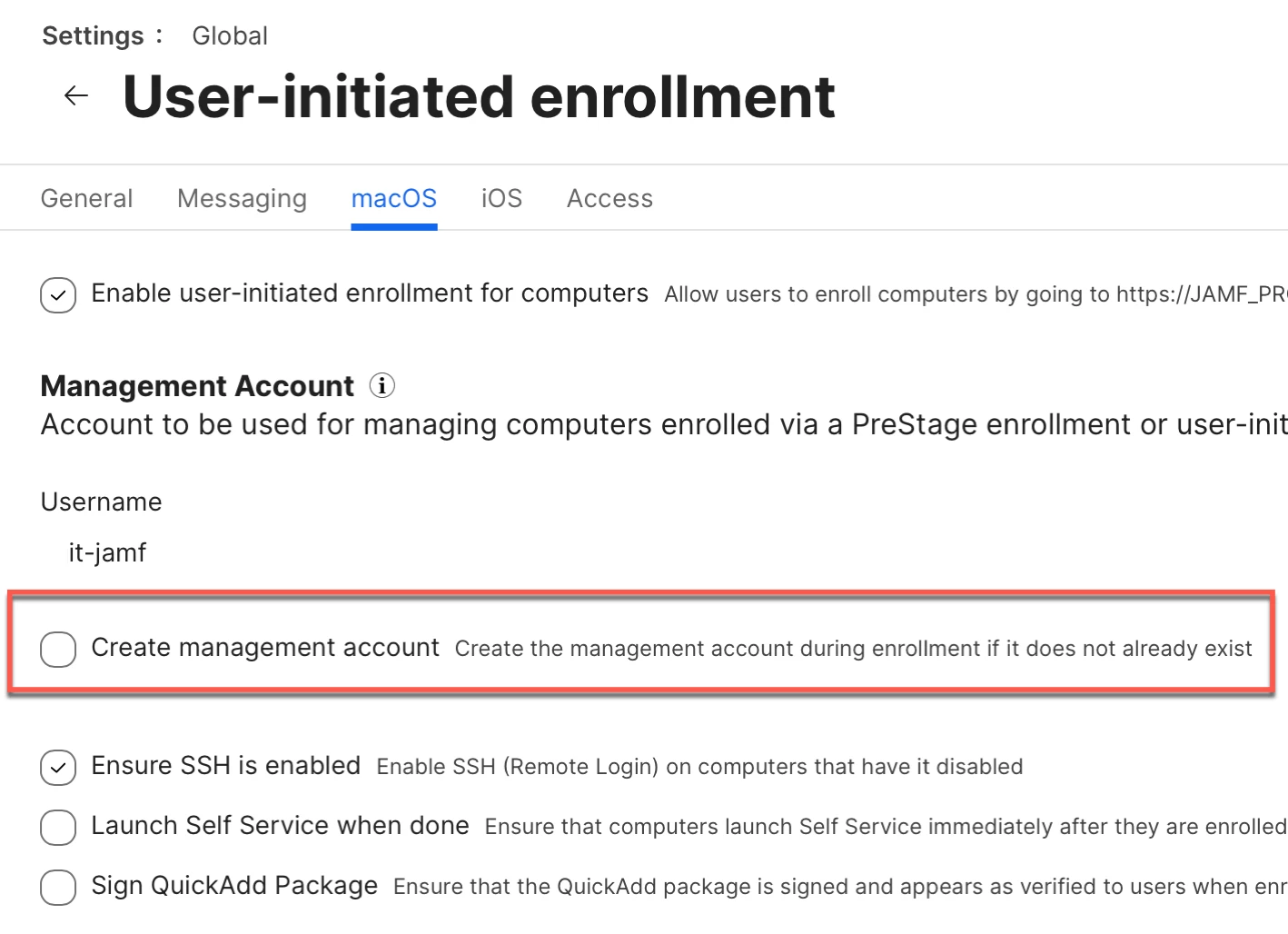Open the Management Account info icon
Screen dimensions: 1288x934
[382, 386]
